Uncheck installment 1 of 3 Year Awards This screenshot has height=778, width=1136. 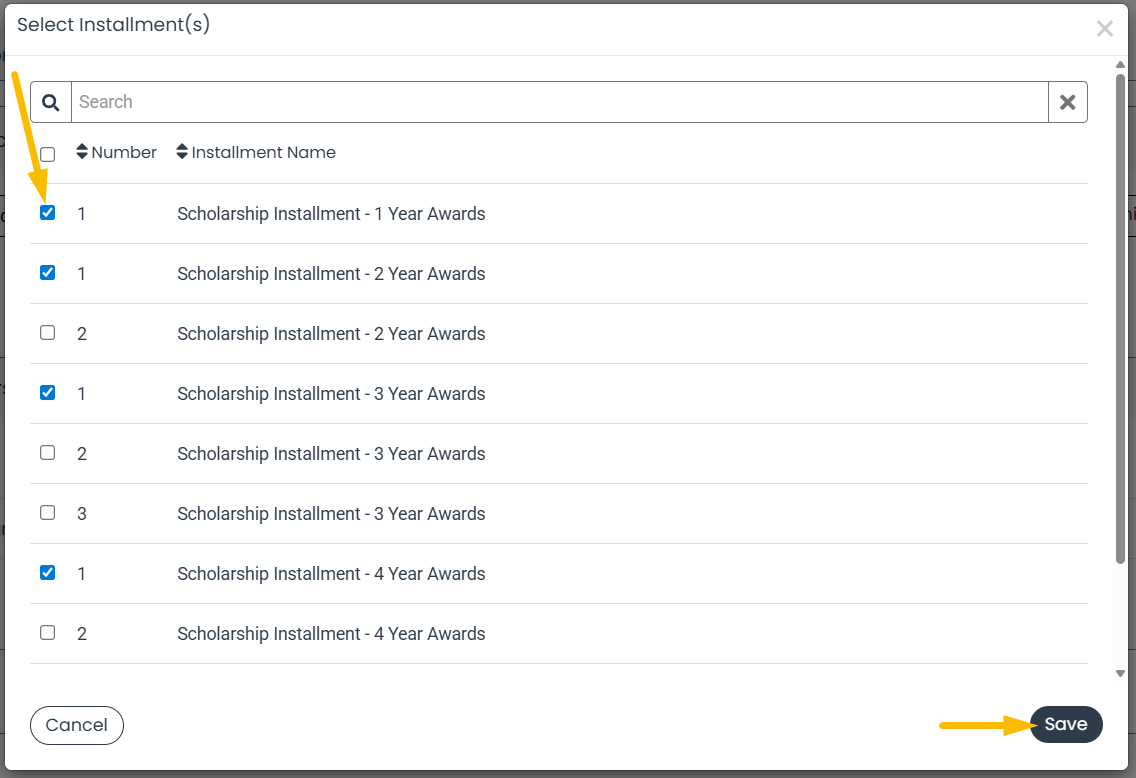point(48,393)
